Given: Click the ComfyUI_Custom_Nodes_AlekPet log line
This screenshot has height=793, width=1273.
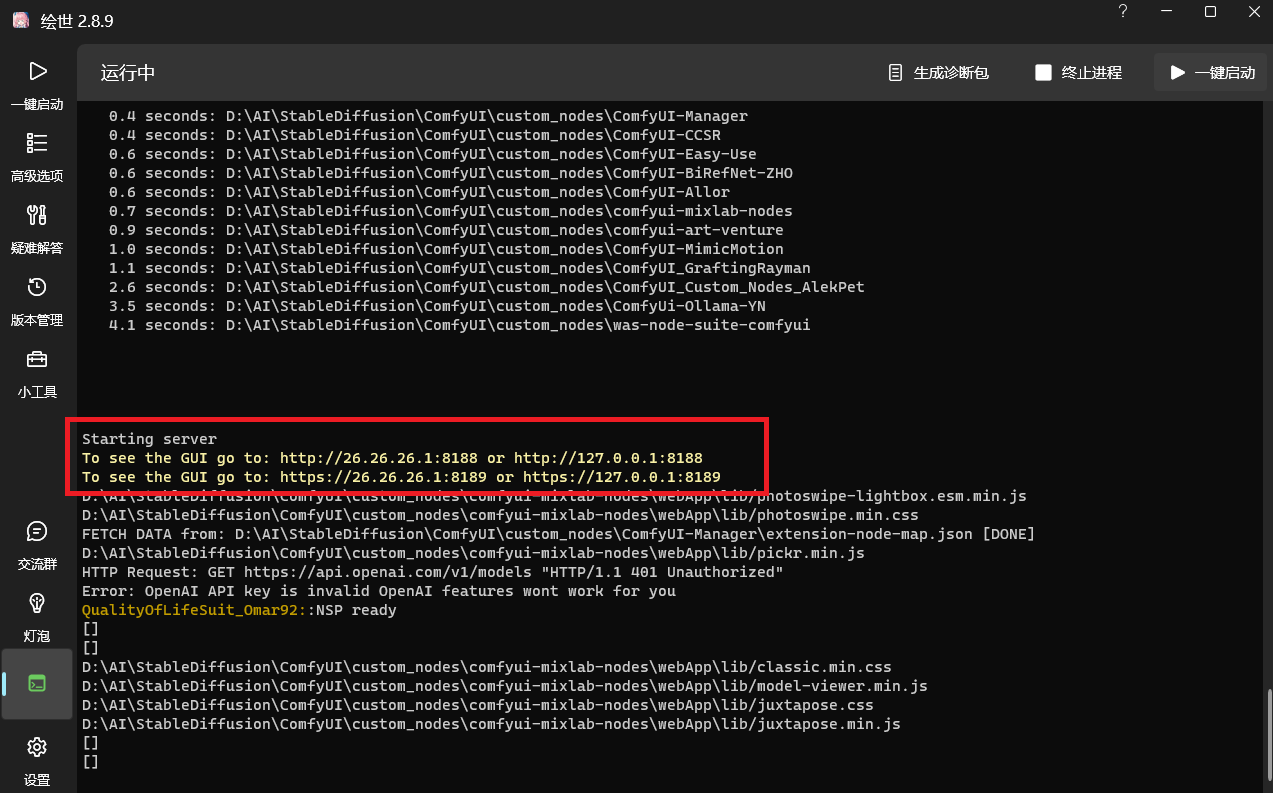Looking at the screenshot, I should (x=487, y=287).
